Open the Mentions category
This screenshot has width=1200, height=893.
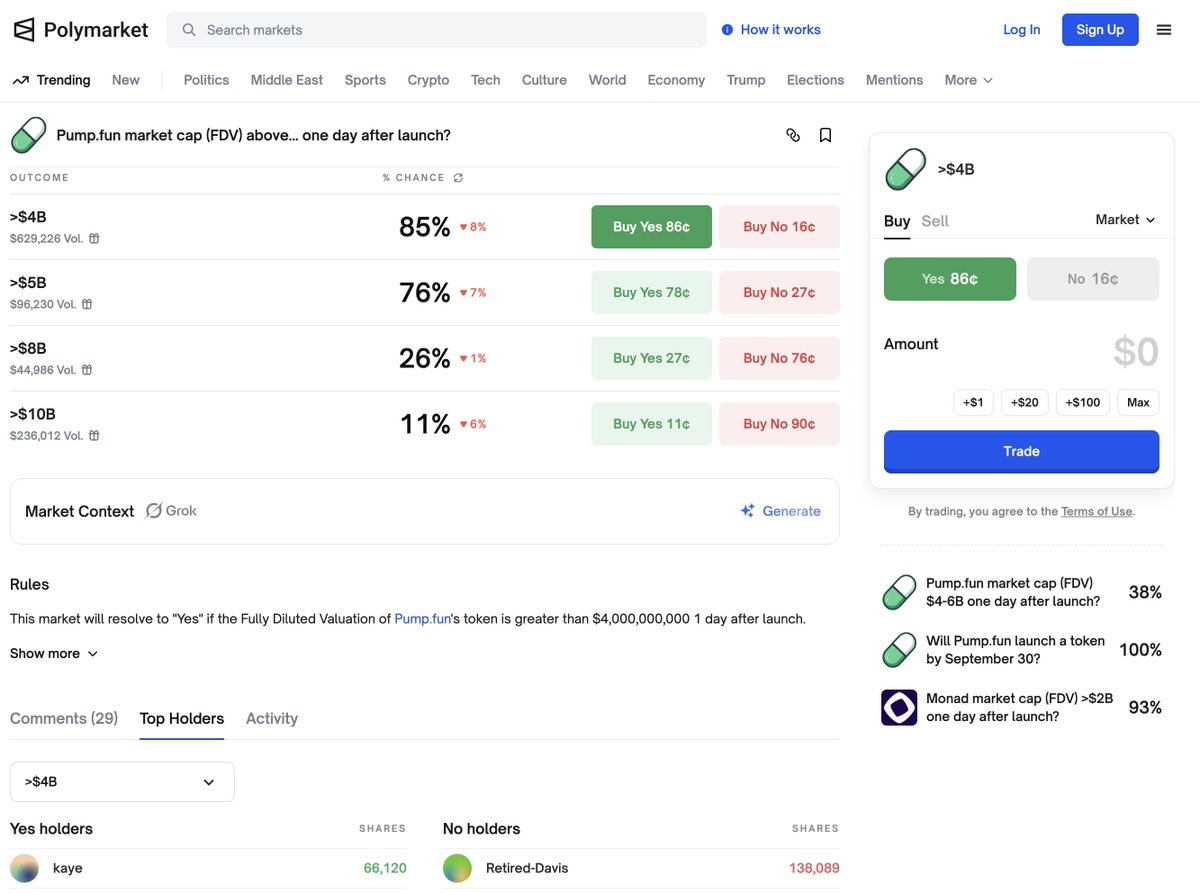894,80
